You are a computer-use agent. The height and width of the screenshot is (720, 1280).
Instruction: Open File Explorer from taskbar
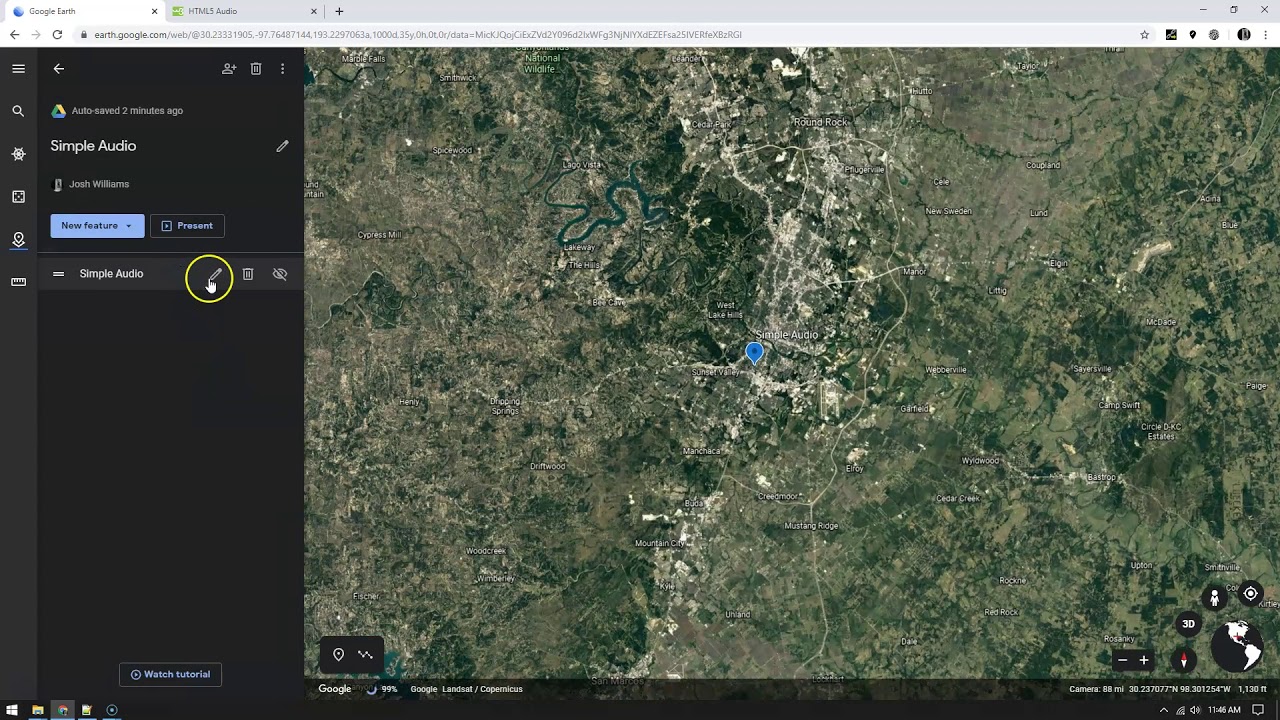coord(37,710)
